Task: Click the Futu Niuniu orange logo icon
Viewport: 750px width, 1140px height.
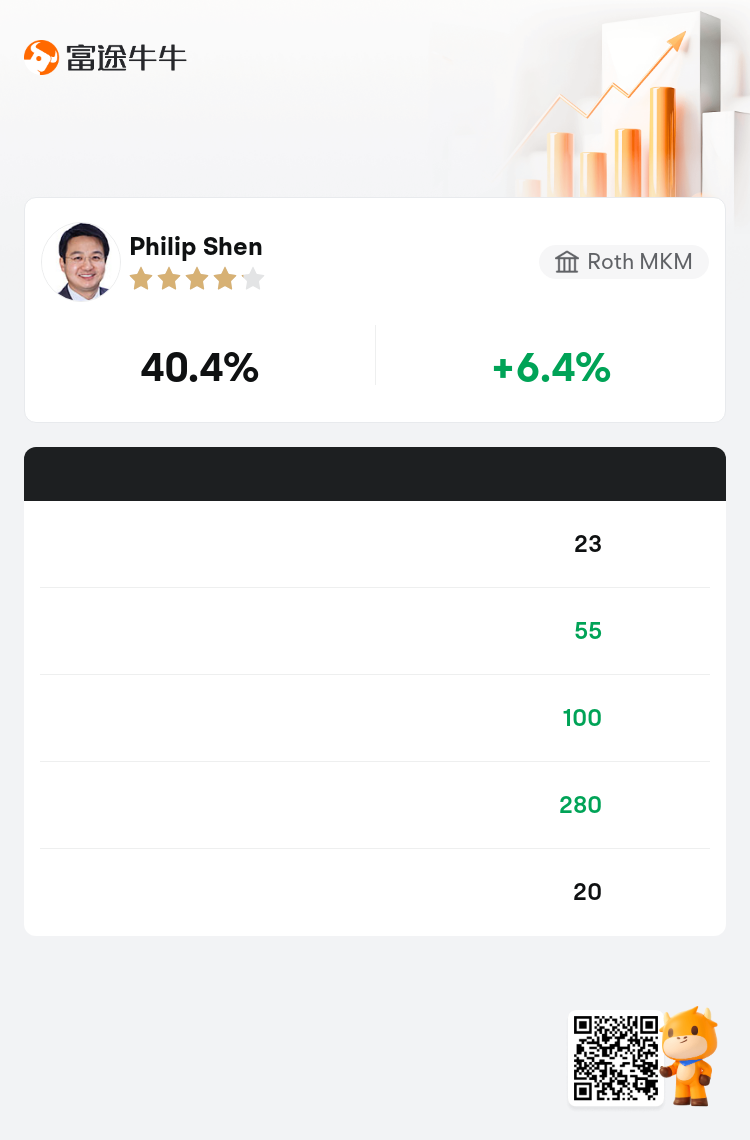Action: [41, 57]
